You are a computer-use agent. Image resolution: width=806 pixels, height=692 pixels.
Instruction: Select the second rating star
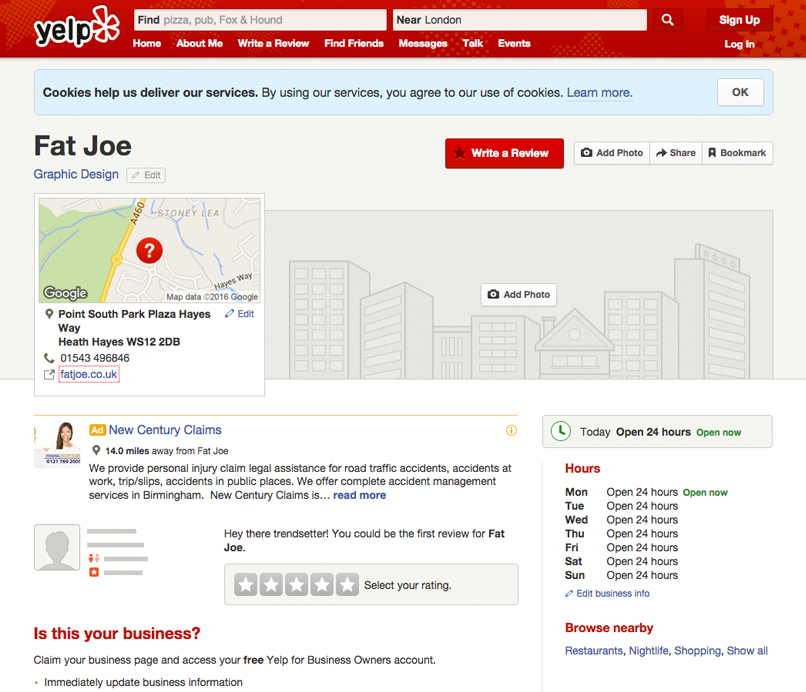[271, 585]
